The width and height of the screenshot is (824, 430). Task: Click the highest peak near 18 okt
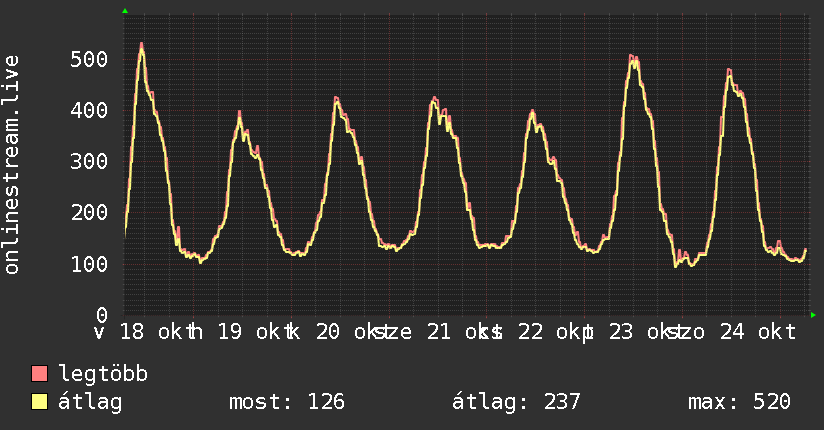[x=141, y=44]
